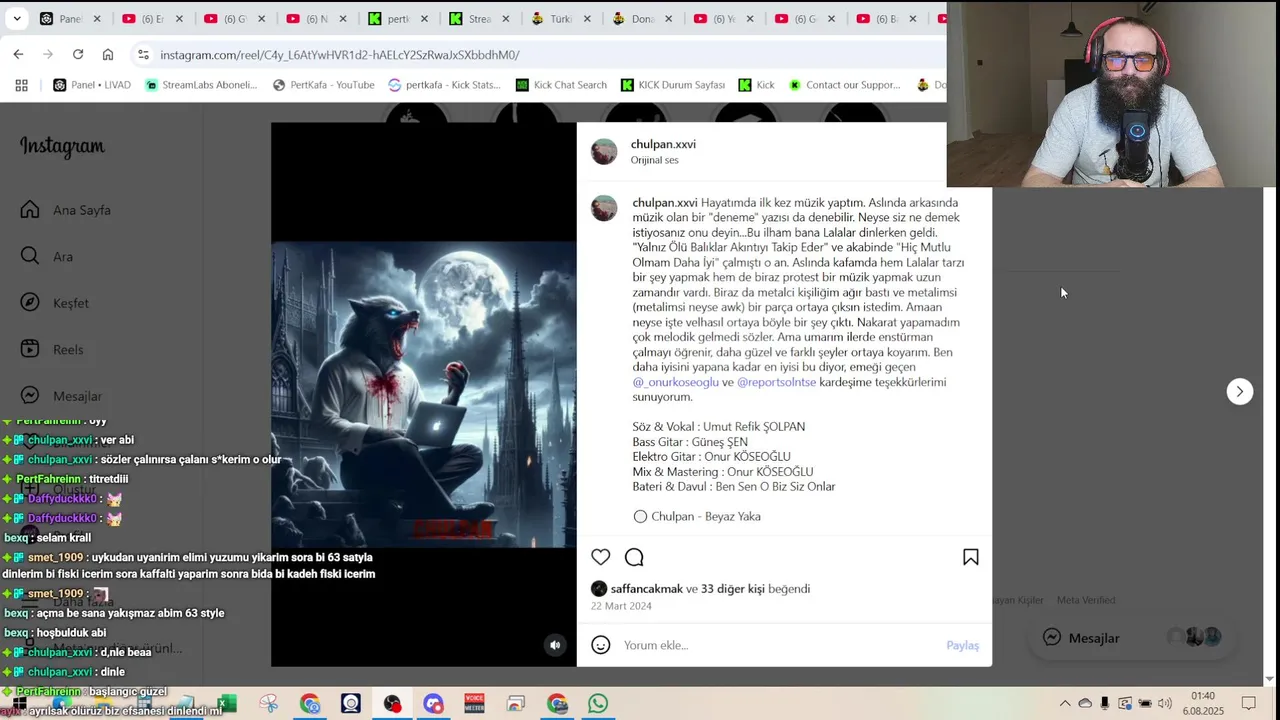Open PertKafa - YouTube bookmark
The width and height of the screenshot is (1280, 720).
[x=323, y=85]
